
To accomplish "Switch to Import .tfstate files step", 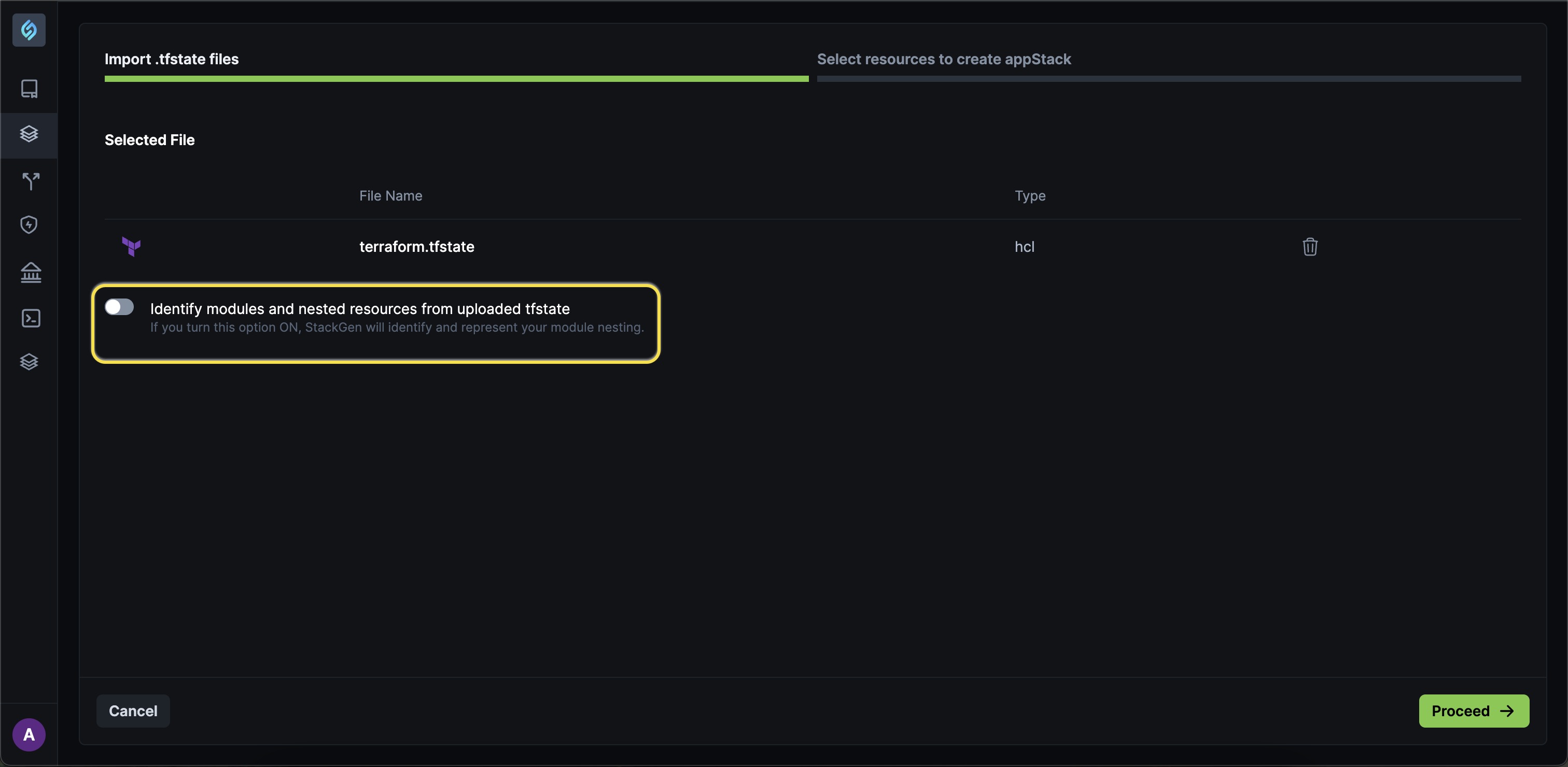I will tap(172, 59).
